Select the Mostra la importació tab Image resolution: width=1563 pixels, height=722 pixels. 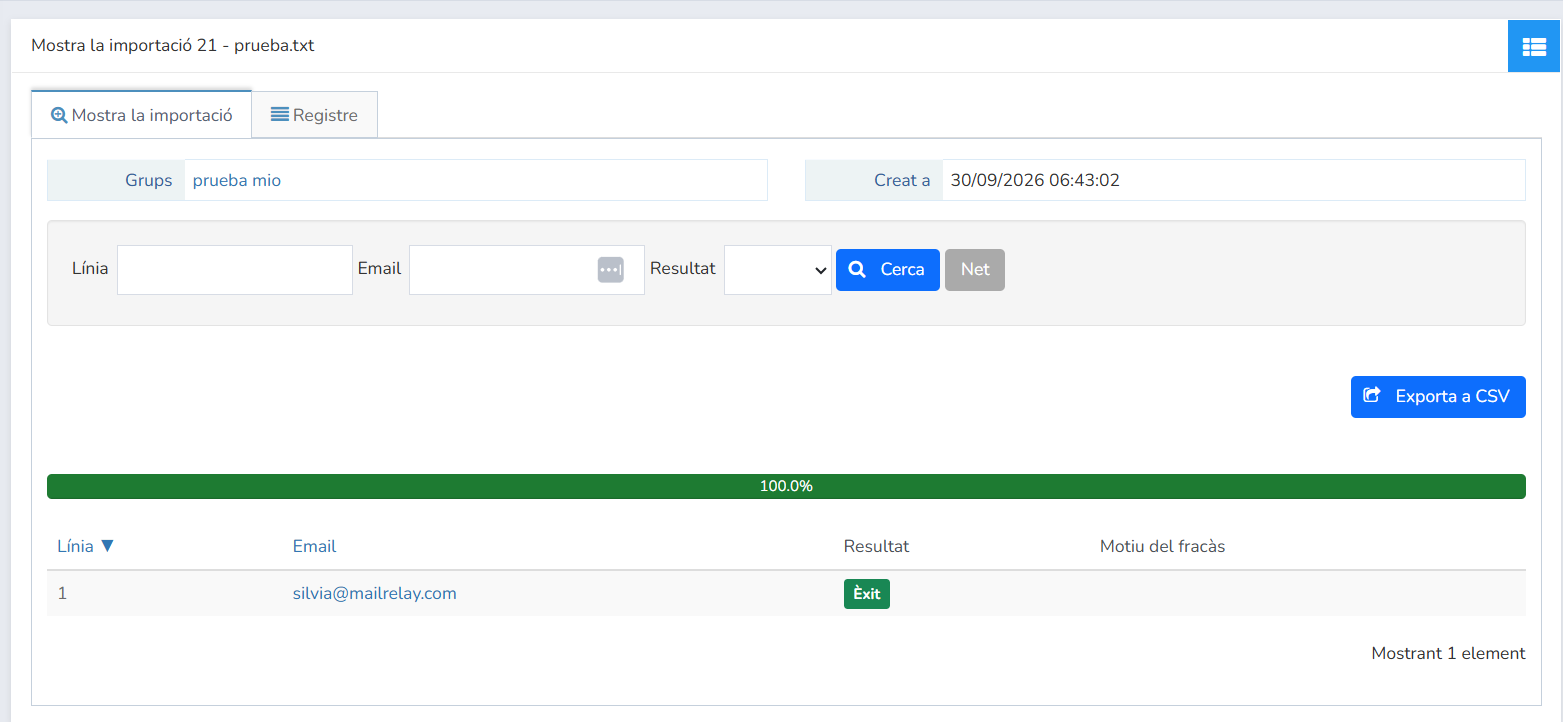(x=141, y=115)
